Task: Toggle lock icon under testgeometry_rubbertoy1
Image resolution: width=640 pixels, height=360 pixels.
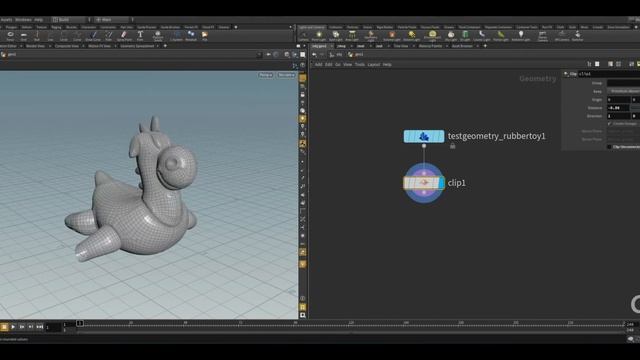Action: click(x=452, y=146)
